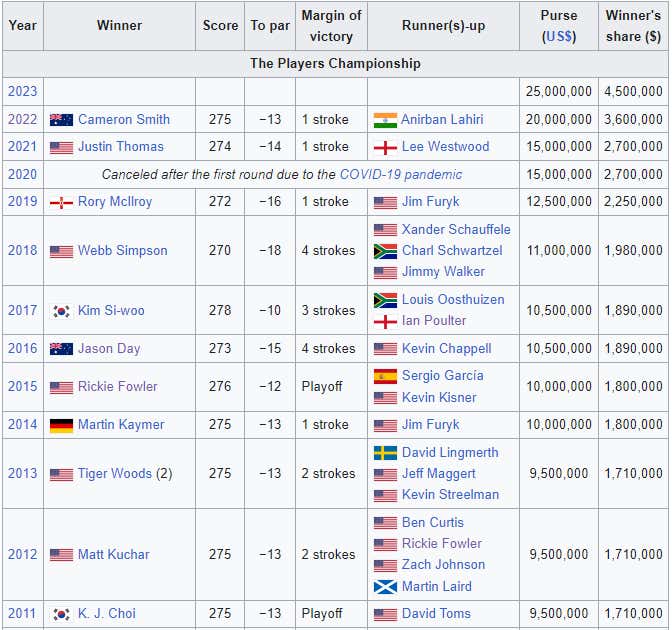Open the 2011 year link
The image size is (672, 630).
(x=23, y=614)
